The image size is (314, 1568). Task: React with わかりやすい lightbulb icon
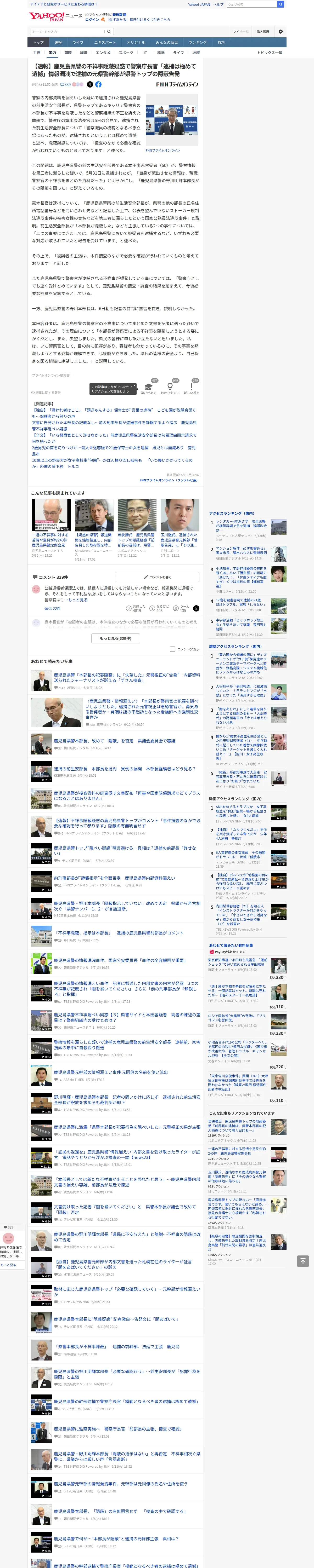point(170,387)
